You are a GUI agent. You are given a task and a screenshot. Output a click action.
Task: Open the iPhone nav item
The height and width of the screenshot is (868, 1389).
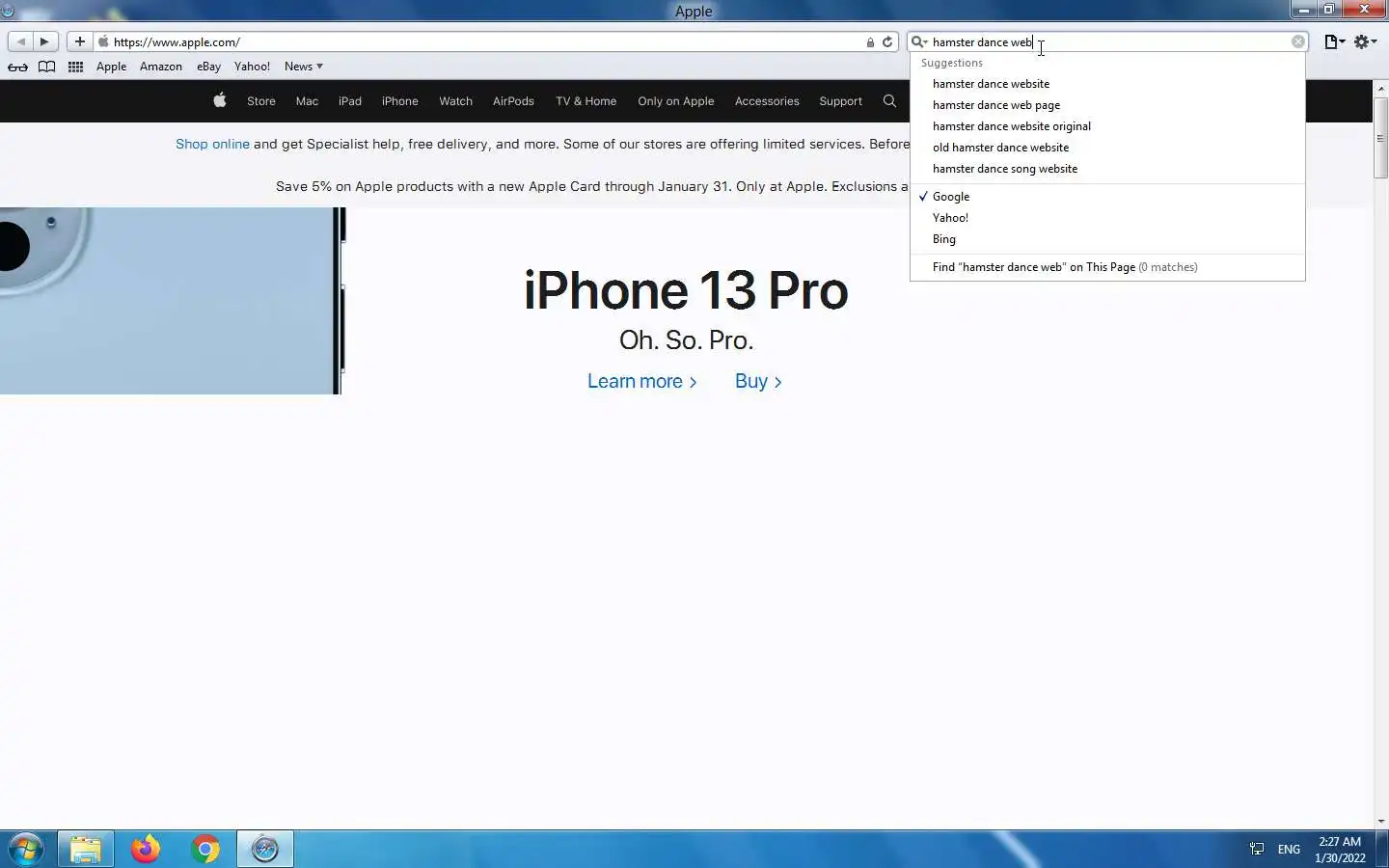(399, 101)
